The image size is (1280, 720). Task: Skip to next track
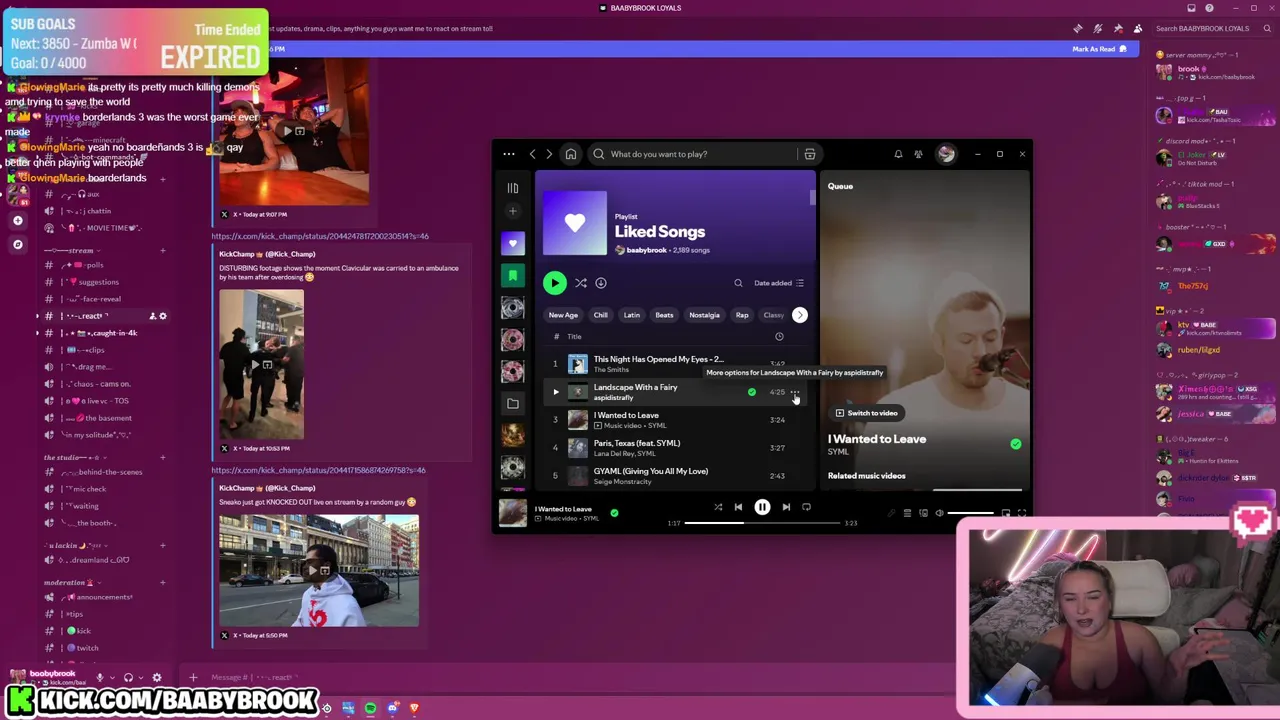(786, 507)
